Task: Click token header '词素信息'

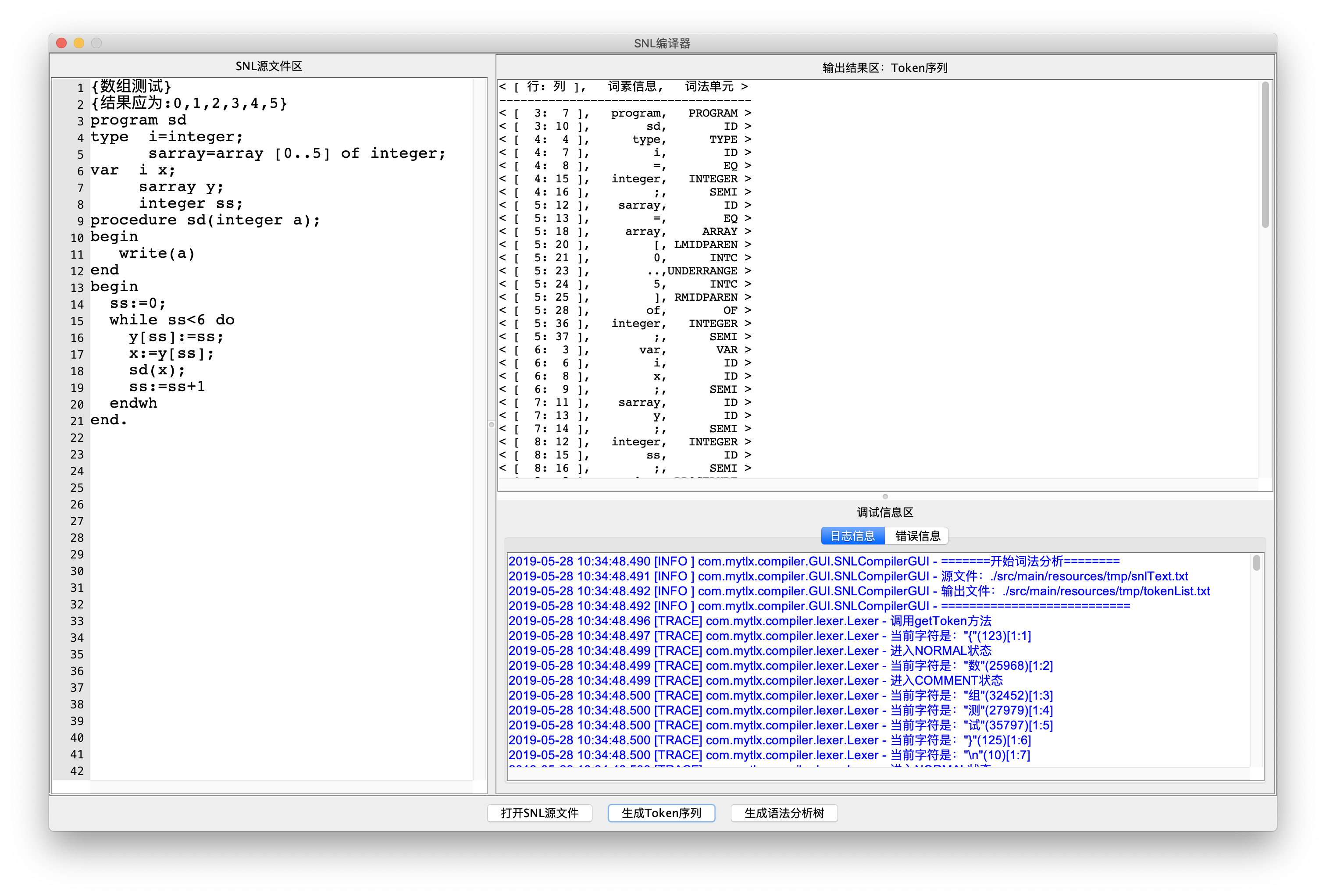Action: 631,86
